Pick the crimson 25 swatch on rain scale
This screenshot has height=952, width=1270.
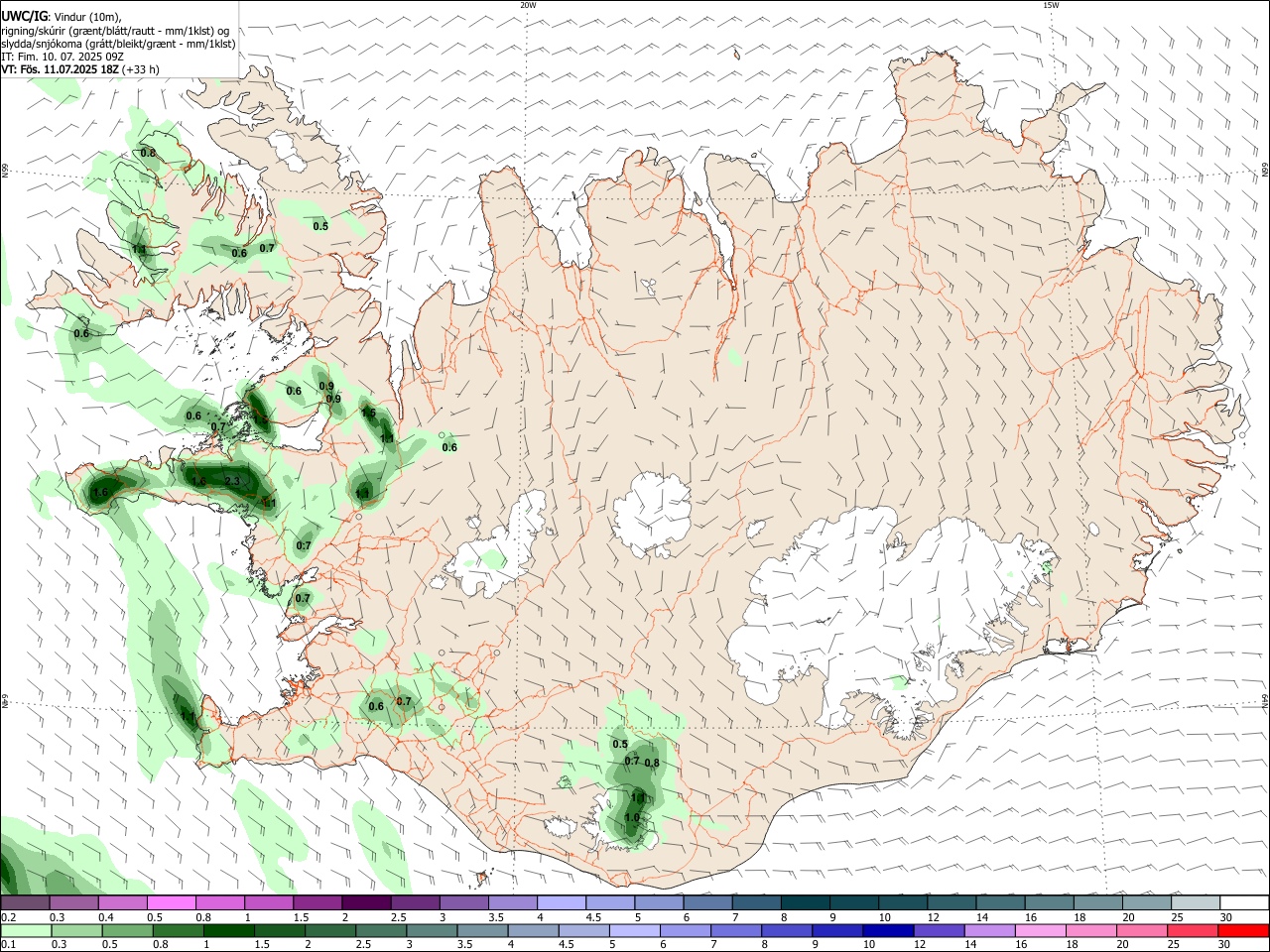point(1194,930)
